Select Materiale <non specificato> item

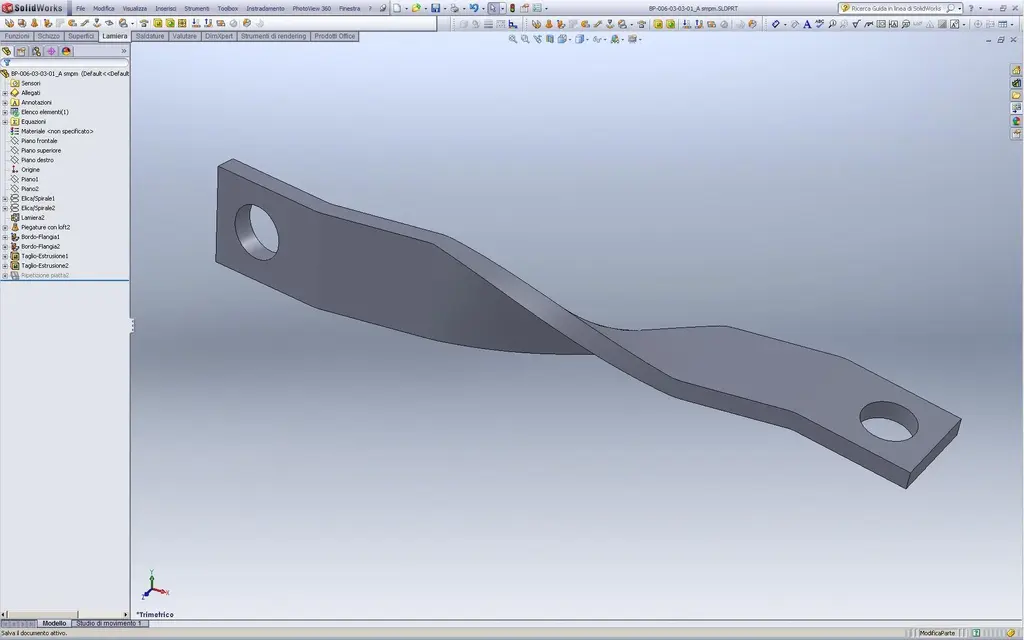57,131
